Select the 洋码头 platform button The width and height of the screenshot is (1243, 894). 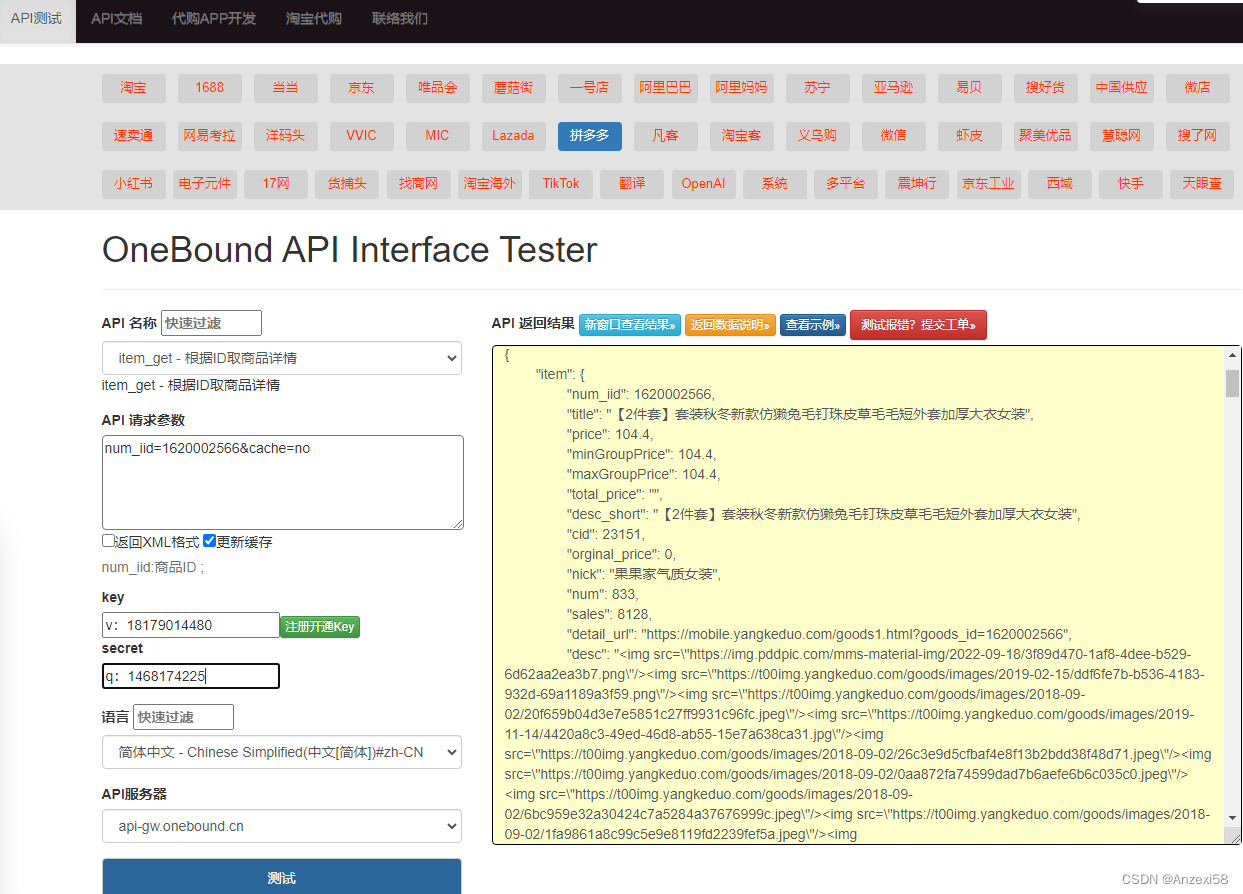(x=286, y=136)
